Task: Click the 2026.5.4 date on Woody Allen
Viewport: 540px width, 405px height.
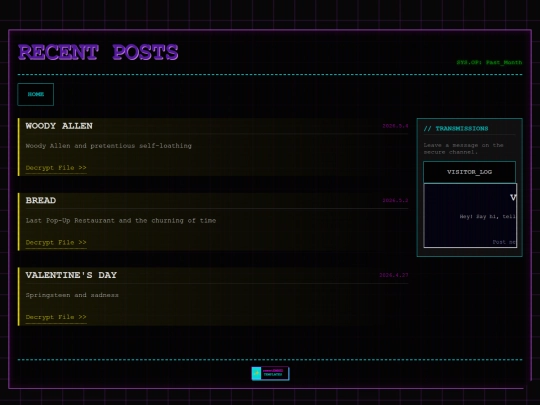Action: 395,126
